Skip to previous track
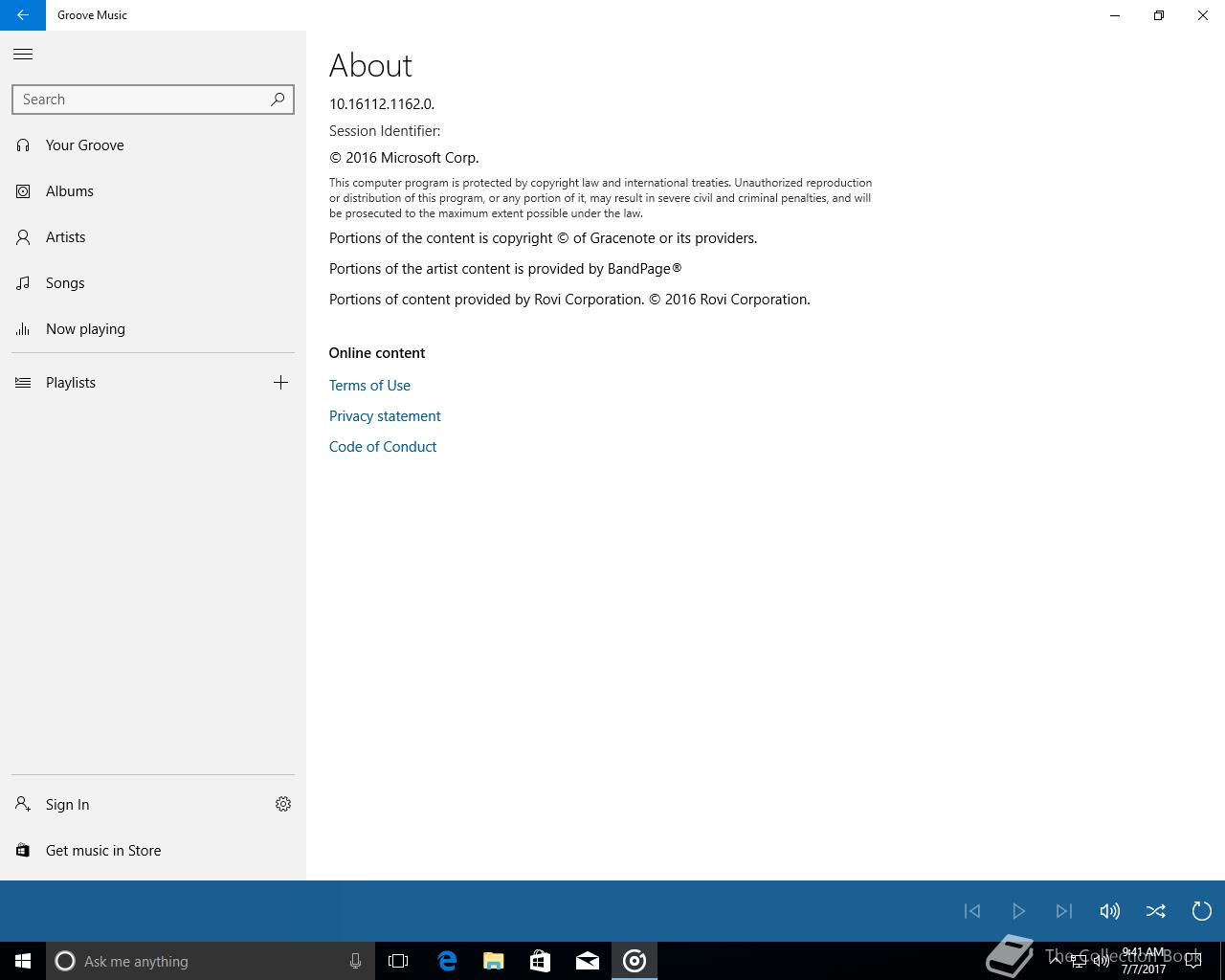 click(x=972, y=911)
